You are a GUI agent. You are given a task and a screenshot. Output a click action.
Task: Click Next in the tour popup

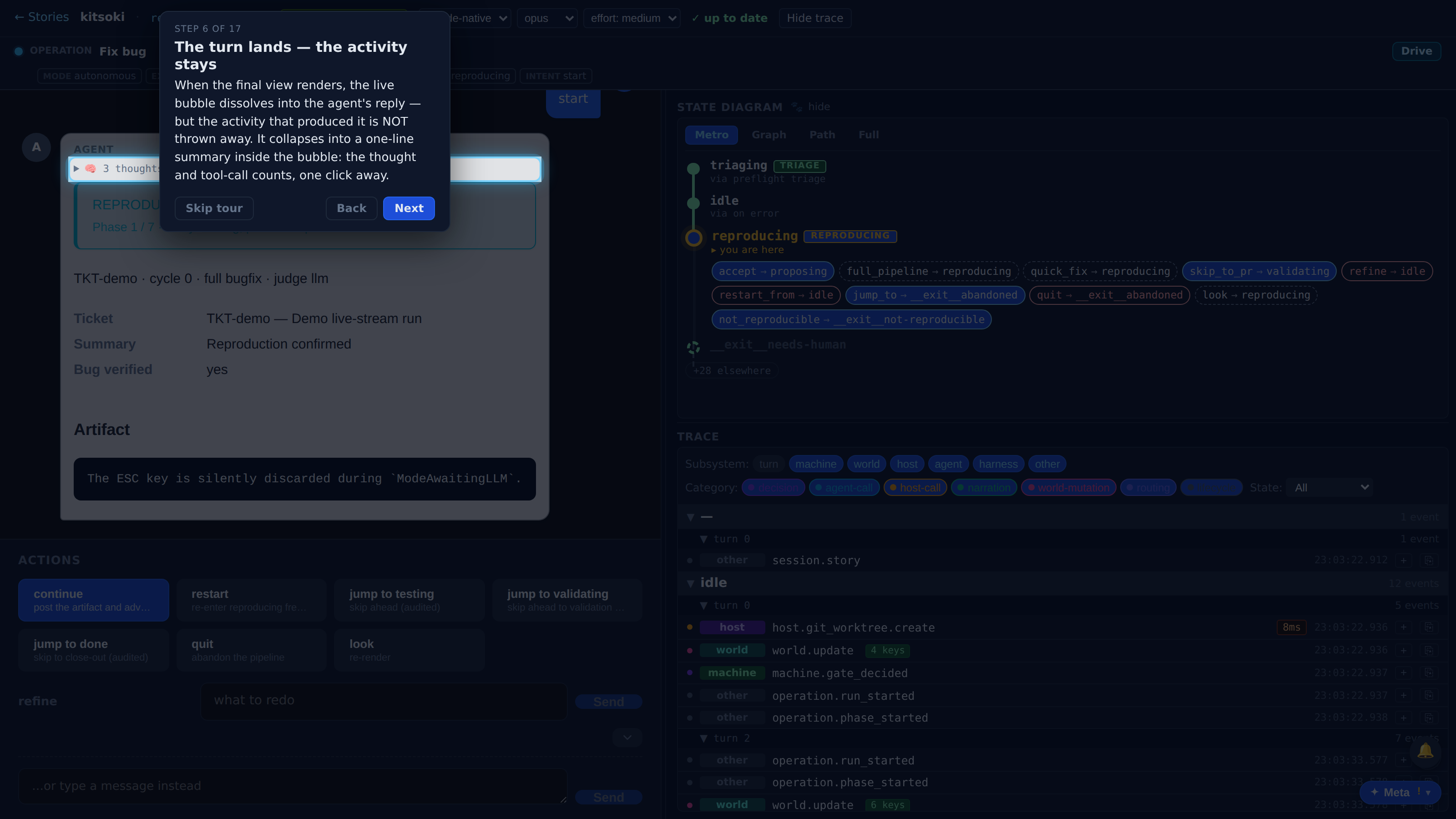click(409, 208)
